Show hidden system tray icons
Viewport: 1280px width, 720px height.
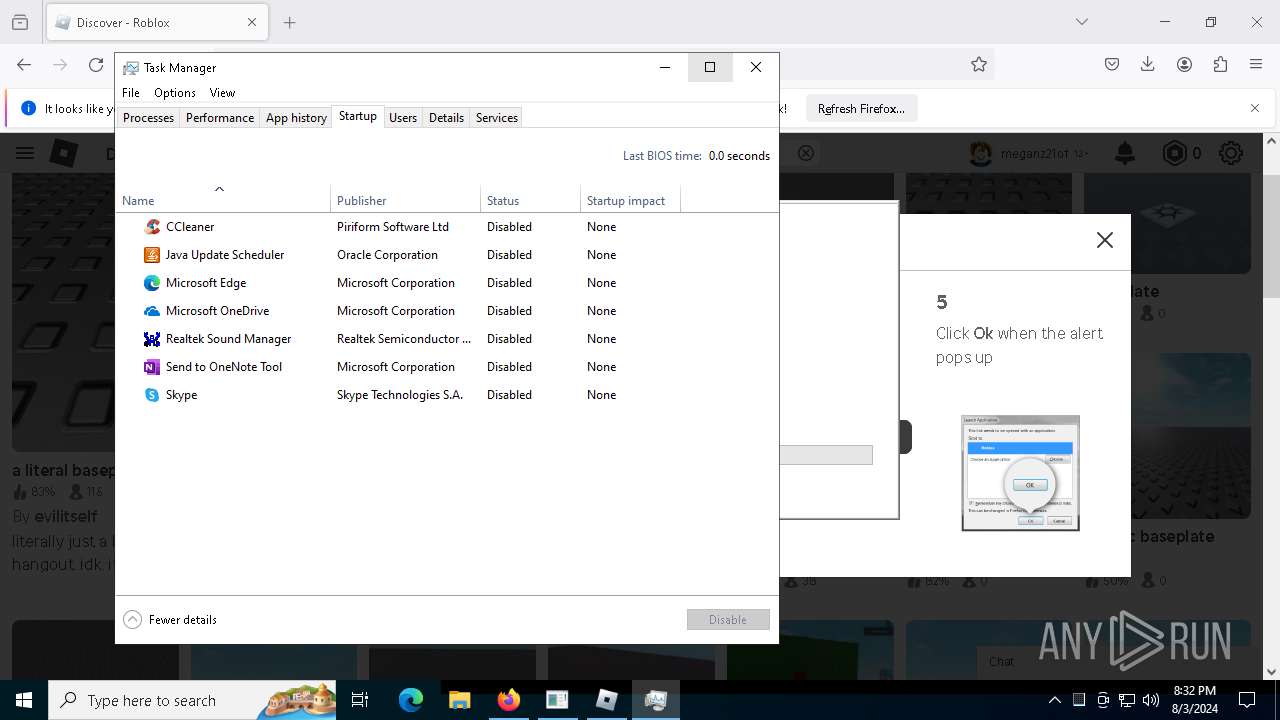[x=1055, y=700]
